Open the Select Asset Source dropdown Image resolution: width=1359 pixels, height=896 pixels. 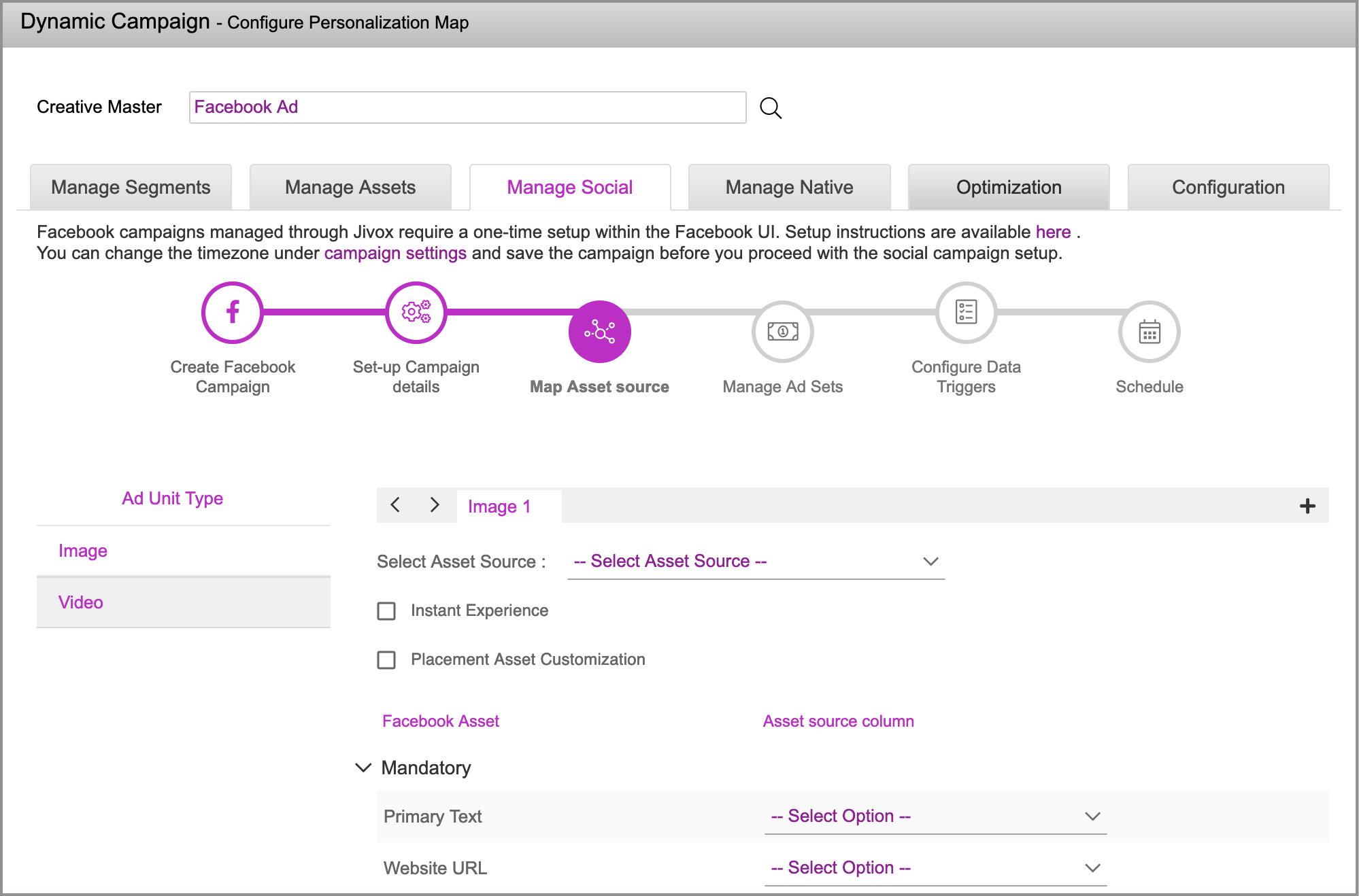coord(756,562)
